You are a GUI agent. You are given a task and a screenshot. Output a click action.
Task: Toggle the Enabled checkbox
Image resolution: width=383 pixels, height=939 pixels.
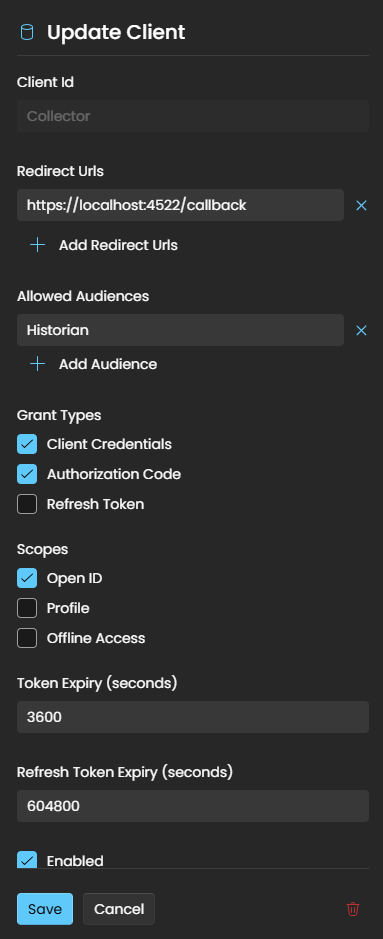[27, 860]
